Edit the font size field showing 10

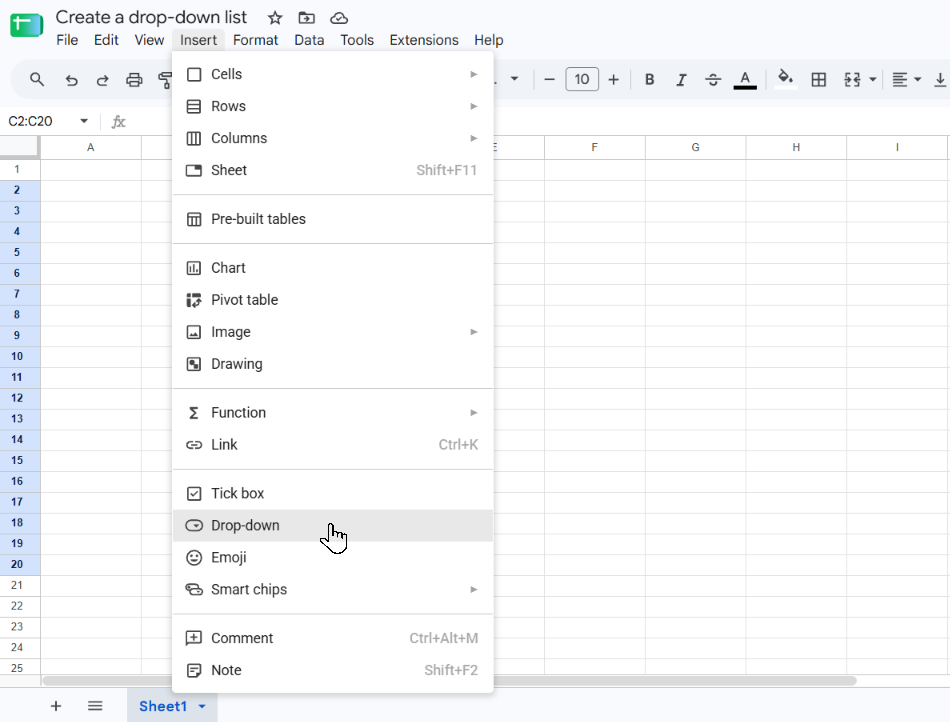pyautogui.click(x=582, y=79)
